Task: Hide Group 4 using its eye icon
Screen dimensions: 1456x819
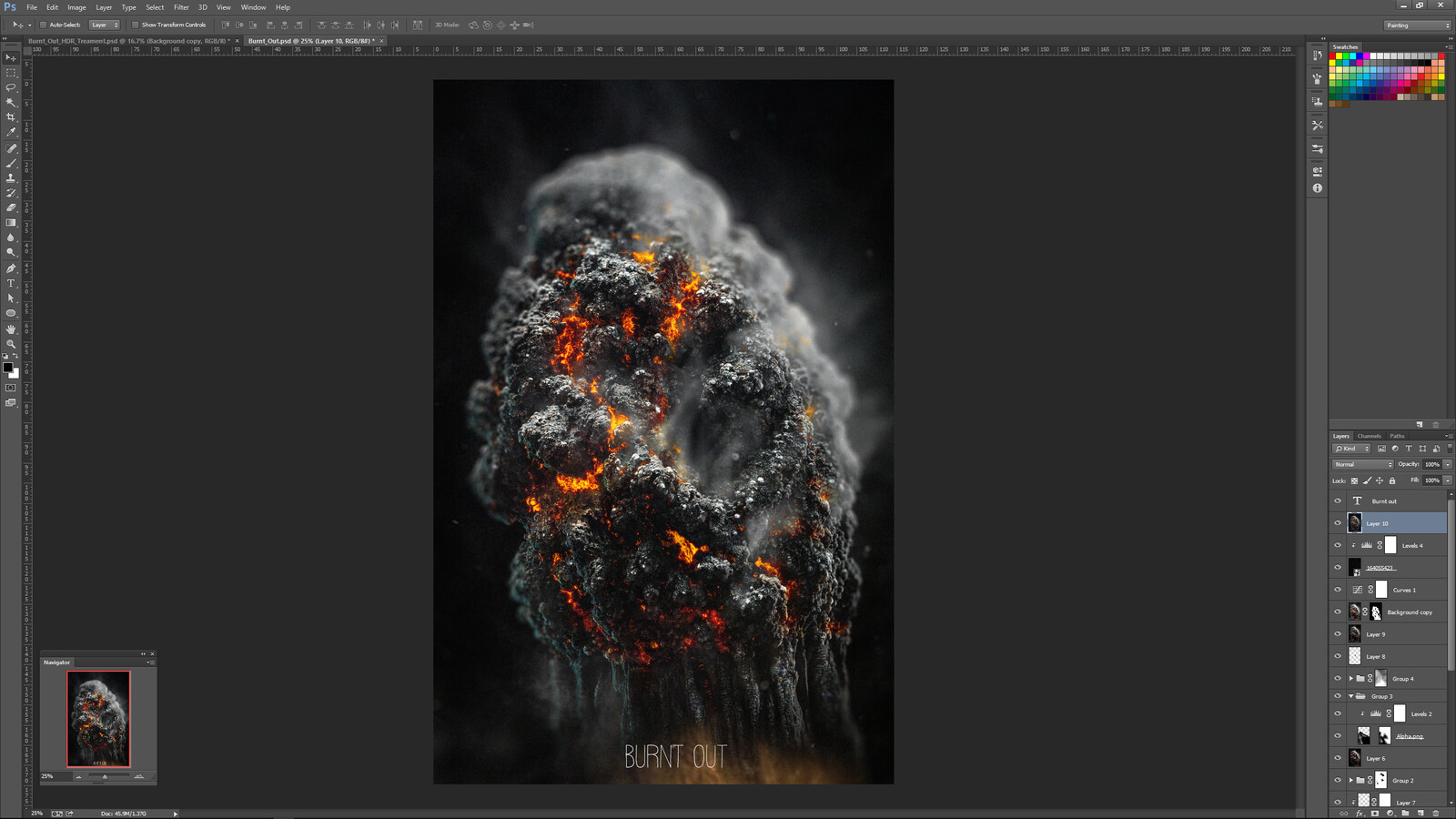Action: pos(1338,678)
